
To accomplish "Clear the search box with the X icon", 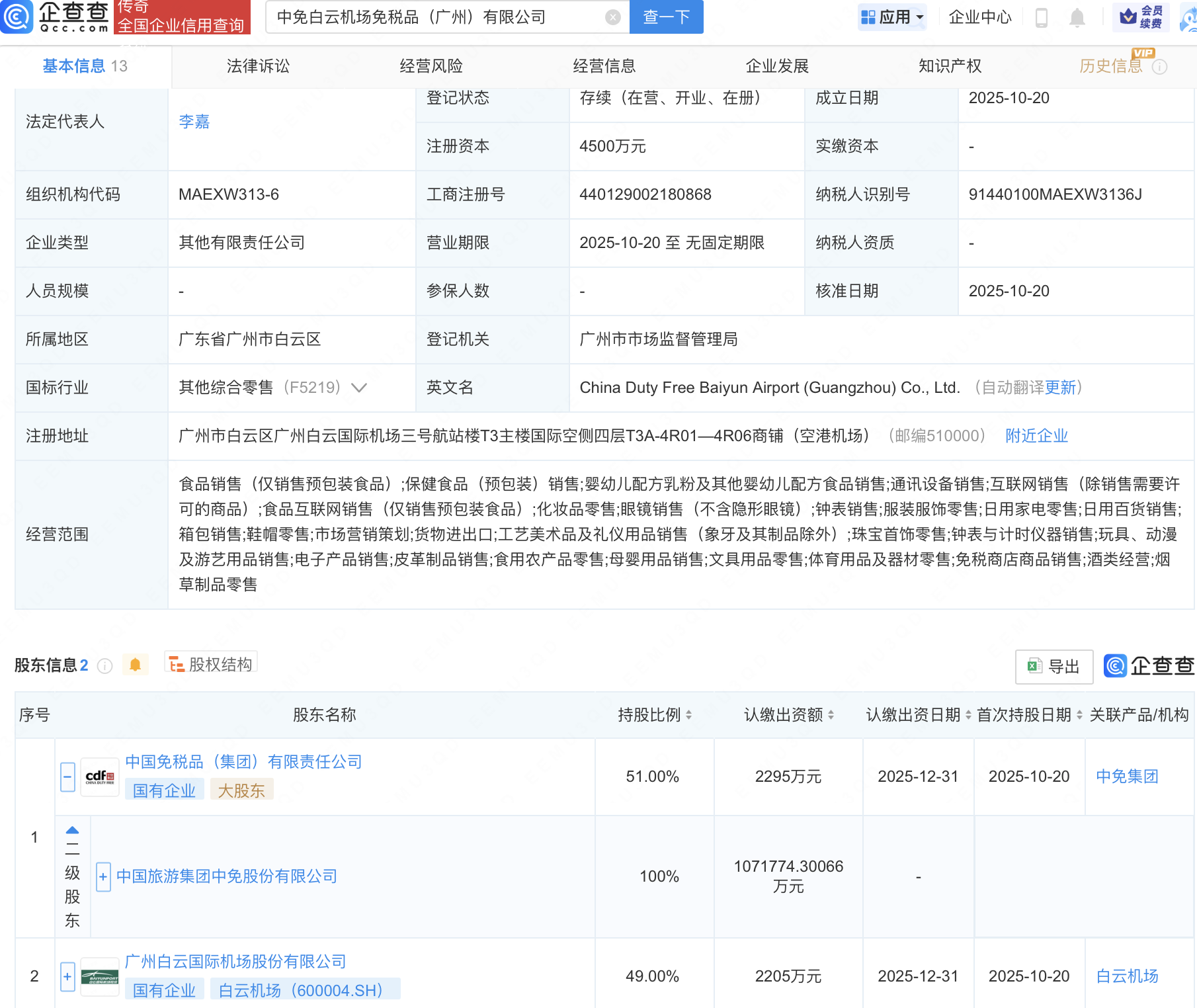I will [613, 17].
